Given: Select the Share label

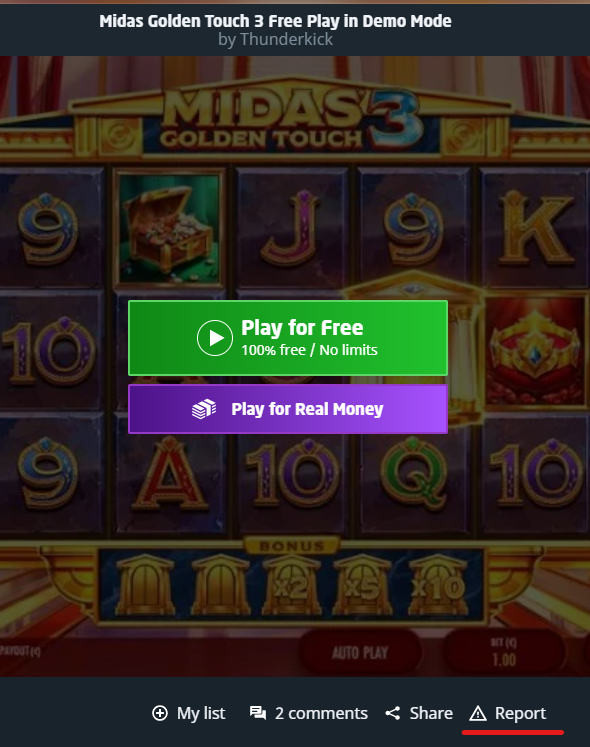Looking at the screenshot, I should pyautogui.click(x=431, y=713).
